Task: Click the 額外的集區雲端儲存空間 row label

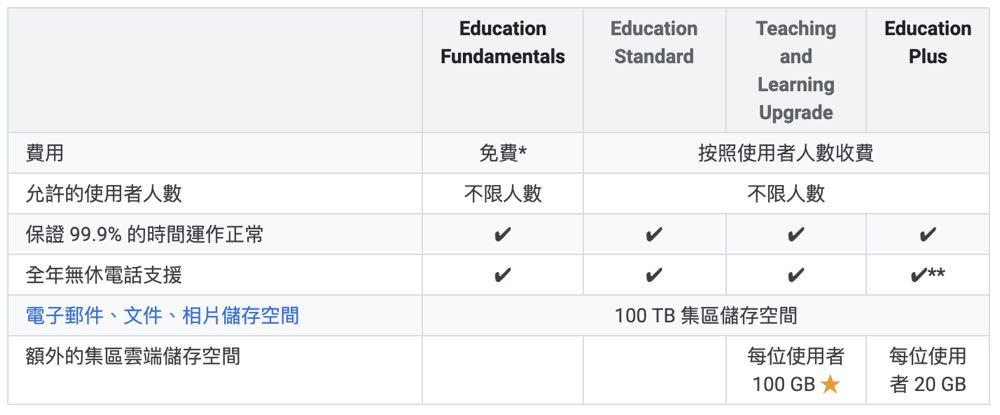Action: click(x=133, y=356)
